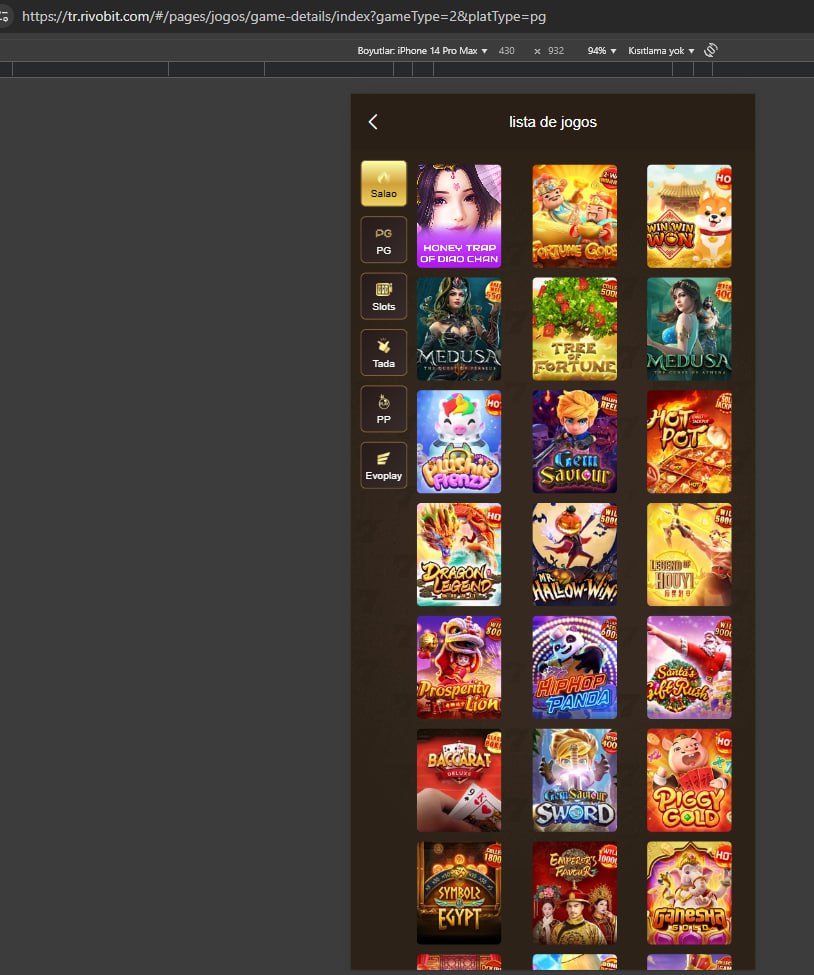Edit the viewport height field 932

tap(556, 51)
